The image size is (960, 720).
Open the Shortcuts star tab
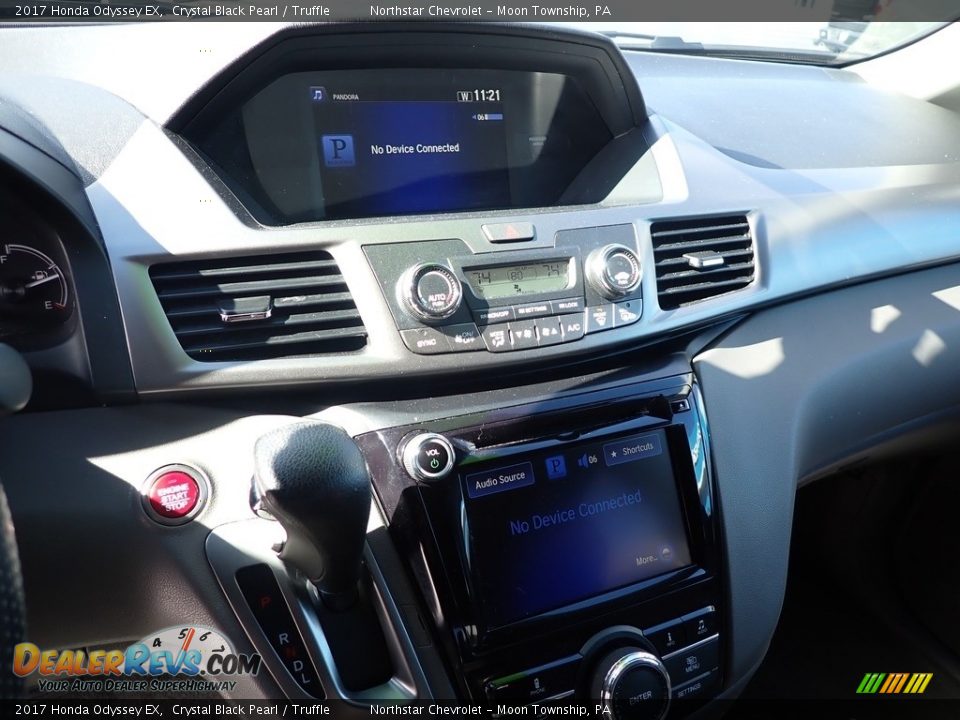(632, 451)
